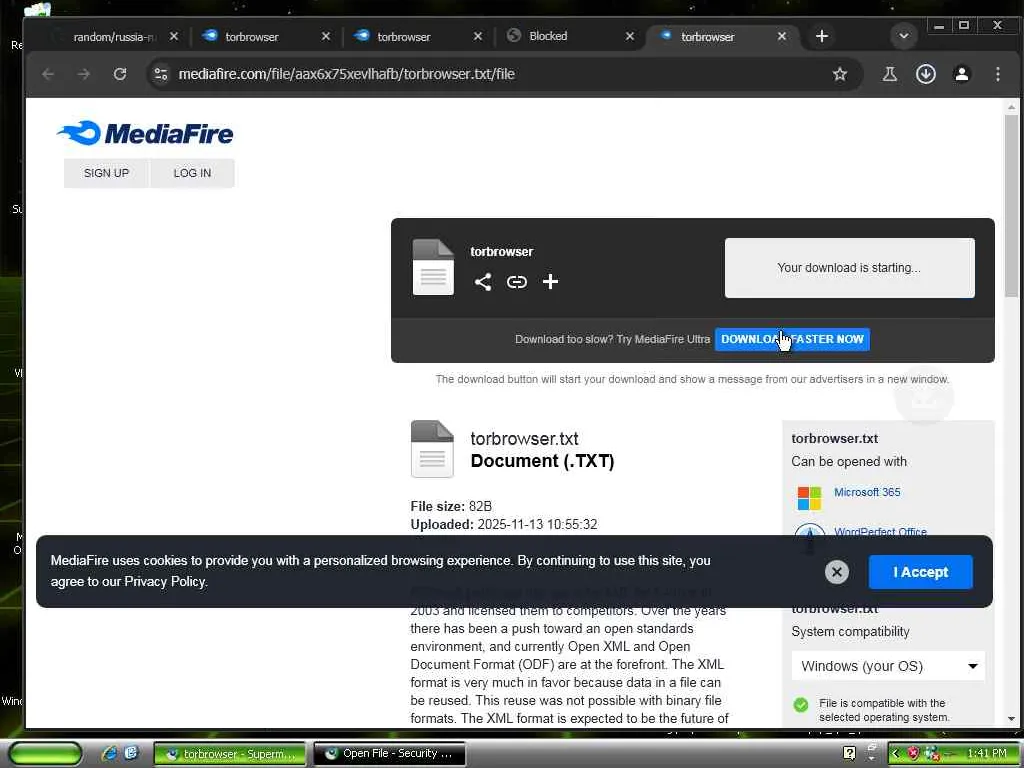Click the 'Document (.TXT)' heading
The height and width of the screenshot is (768, 1024).
[542, 461]
